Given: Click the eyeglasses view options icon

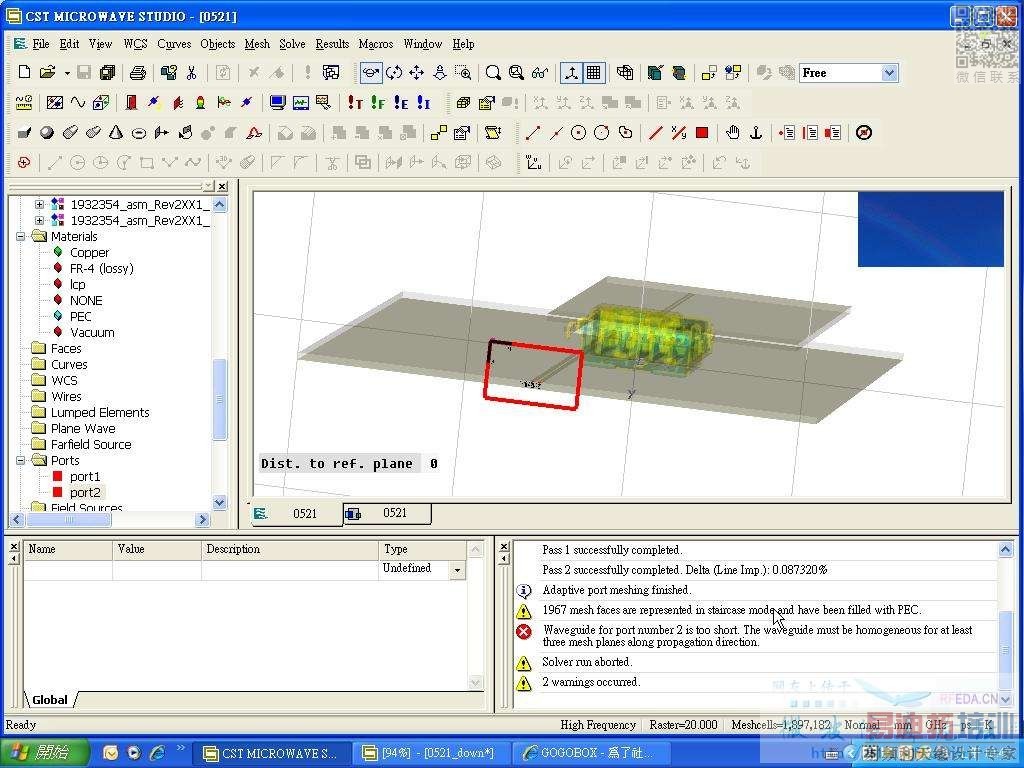Looking at the screenshot, I should click(x=539, y=72).
